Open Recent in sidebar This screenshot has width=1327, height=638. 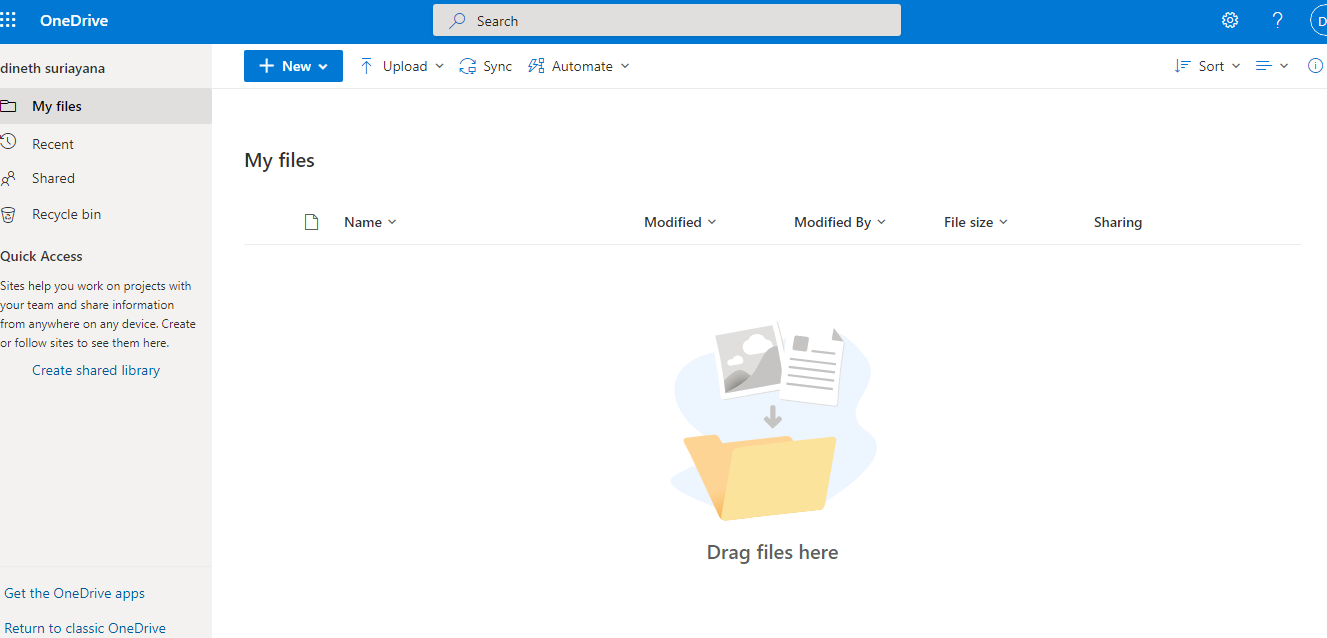point(106,144)
